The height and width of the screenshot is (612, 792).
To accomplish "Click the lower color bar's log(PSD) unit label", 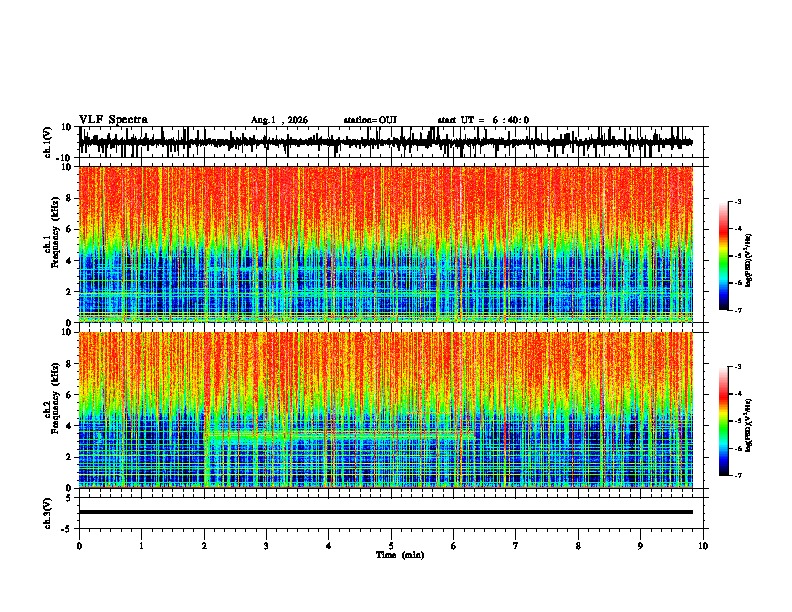I will click(748, 425).
